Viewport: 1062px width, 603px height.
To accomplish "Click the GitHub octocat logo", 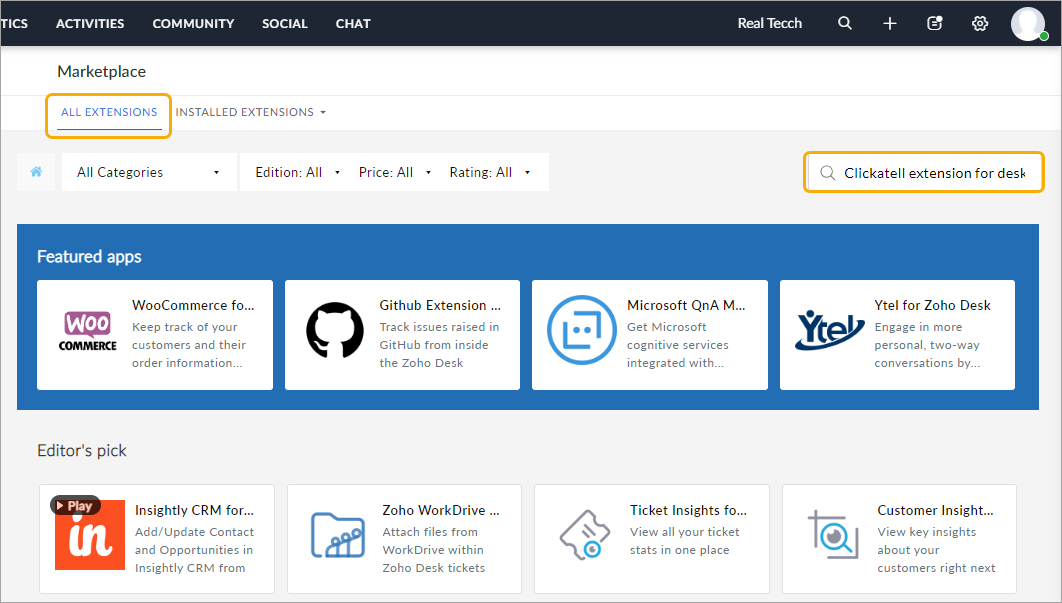I will [335, 330].
